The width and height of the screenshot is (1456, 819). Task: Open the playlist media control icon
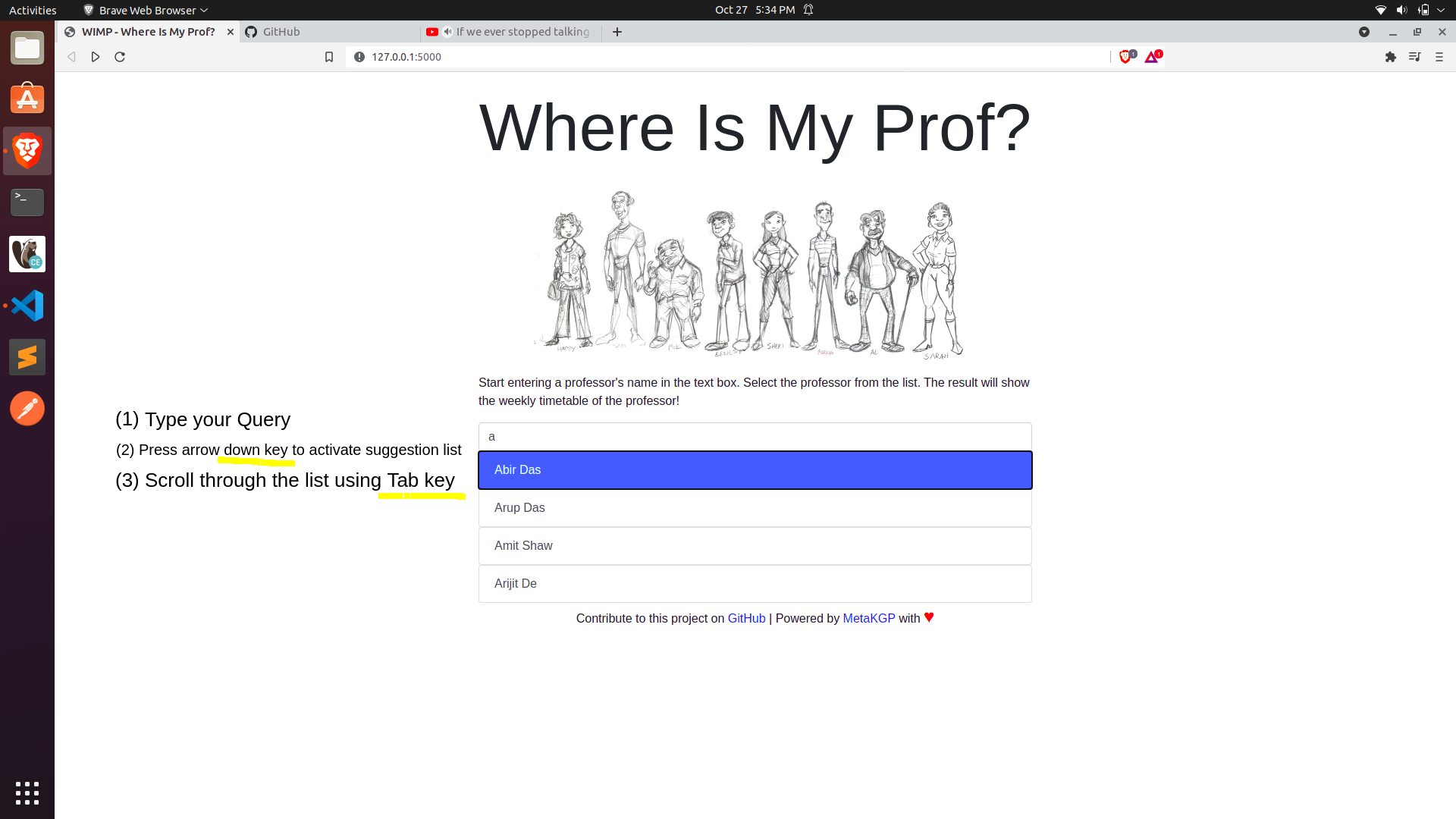coord(1414,57)
